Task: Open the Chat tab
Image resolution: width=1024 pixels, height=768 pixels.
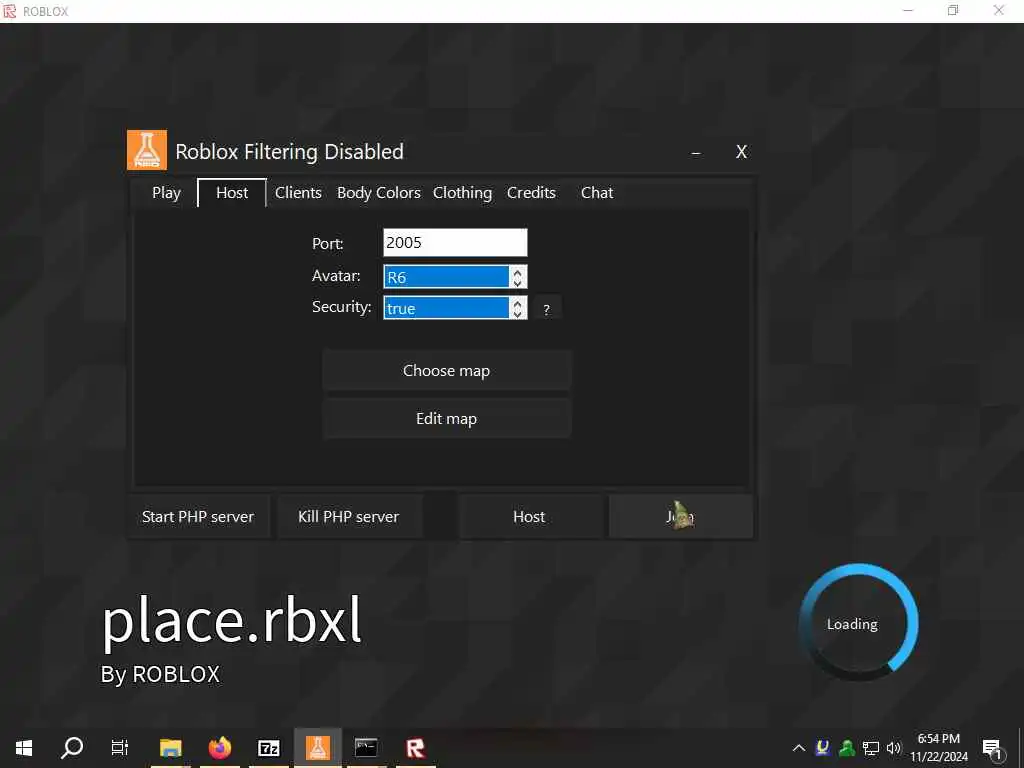Action: (x=597, y=193)
